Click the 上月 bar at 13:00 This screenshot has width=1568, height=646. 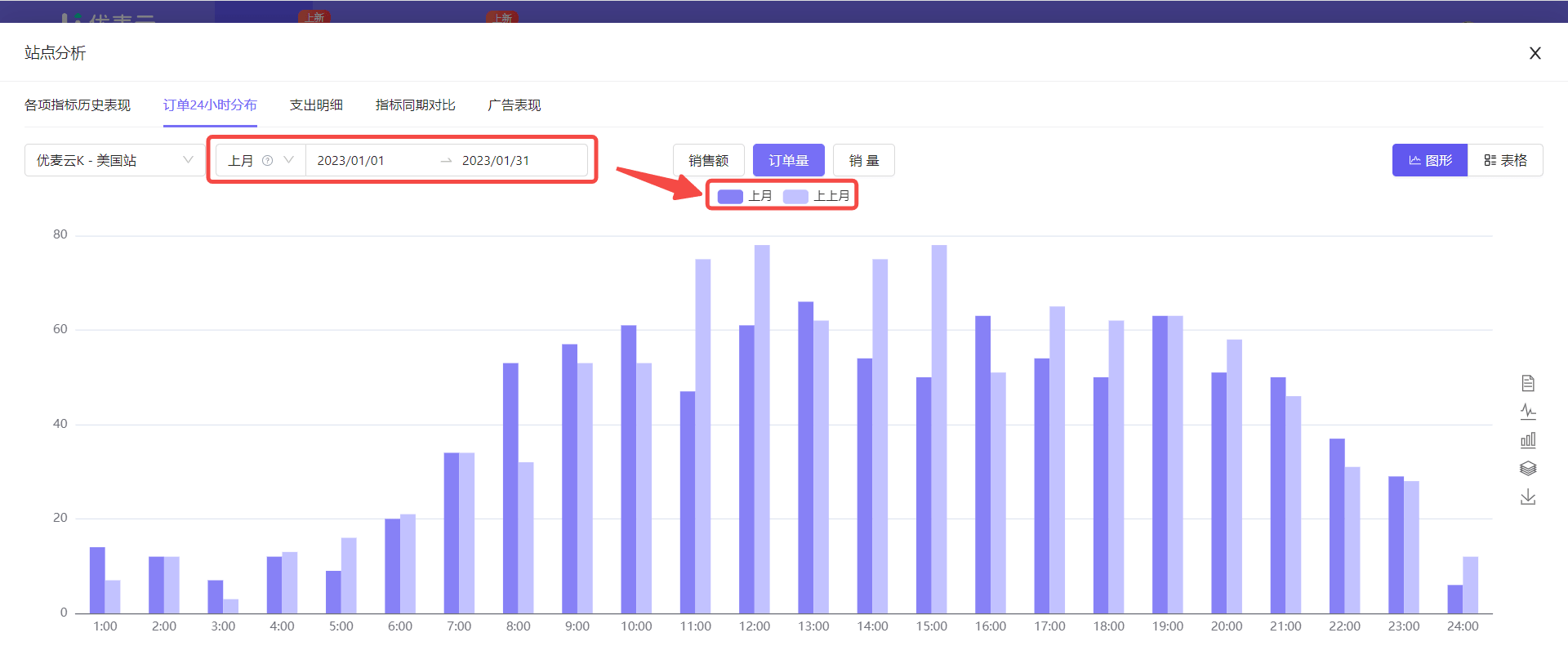click(x=805, y=457)
